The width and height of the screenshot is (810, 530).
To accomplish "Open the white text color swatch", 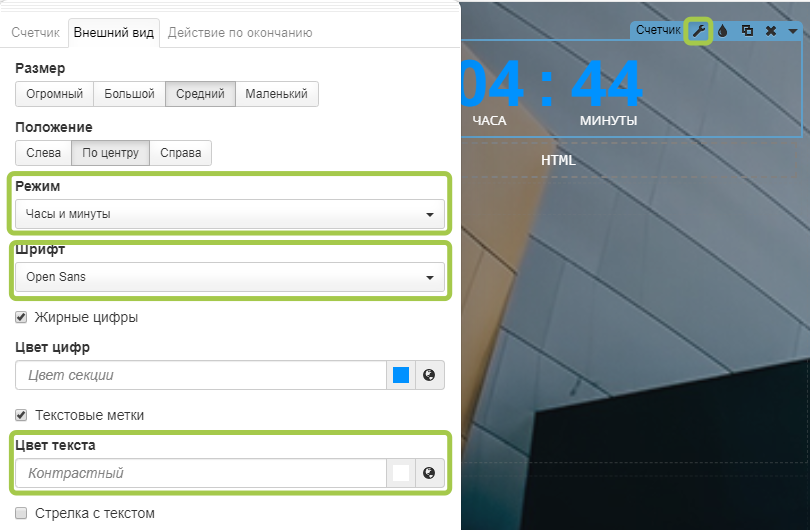I will coord(401,473).
